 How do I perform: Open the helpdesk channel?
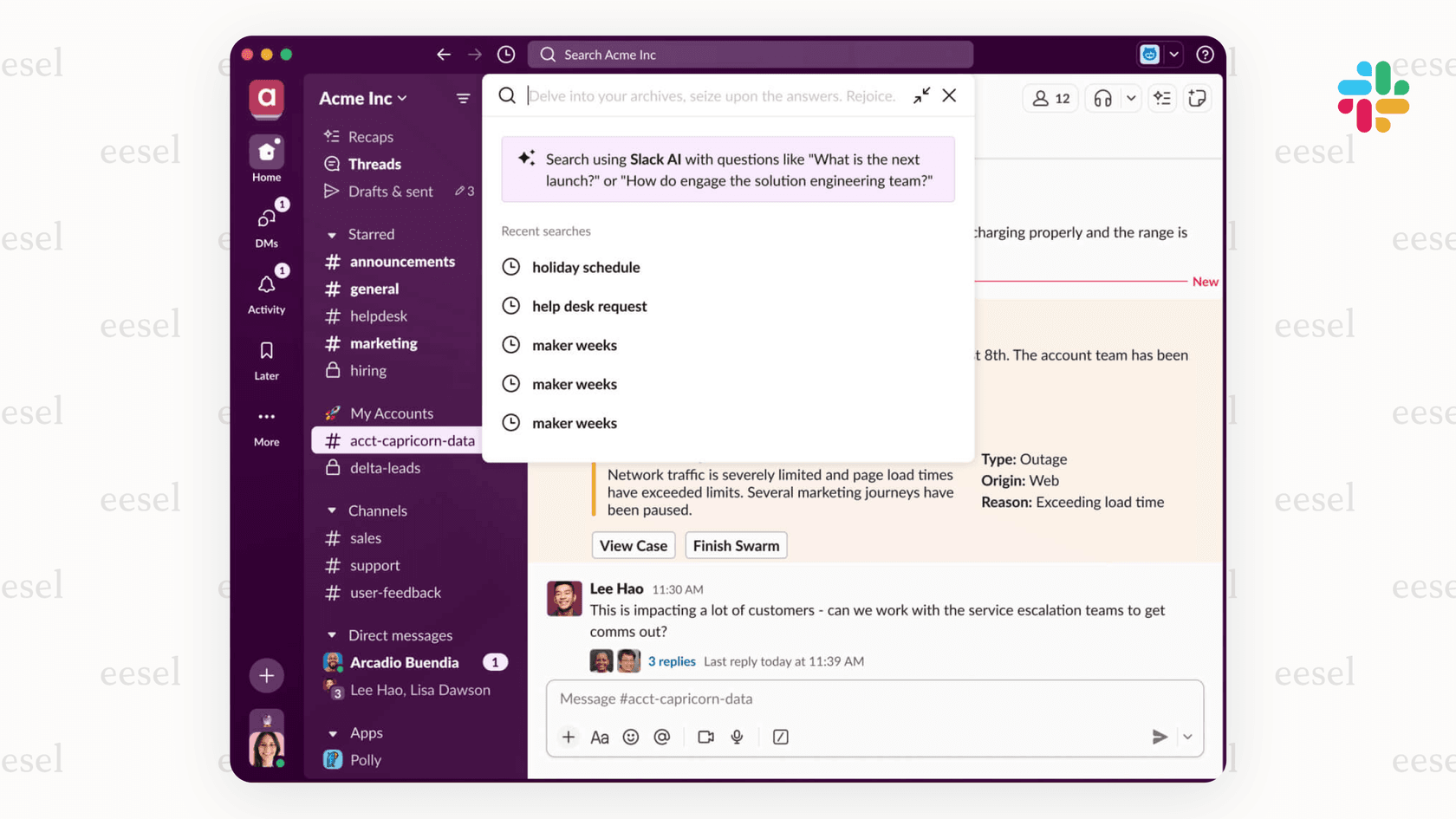[x=366, y=316]
